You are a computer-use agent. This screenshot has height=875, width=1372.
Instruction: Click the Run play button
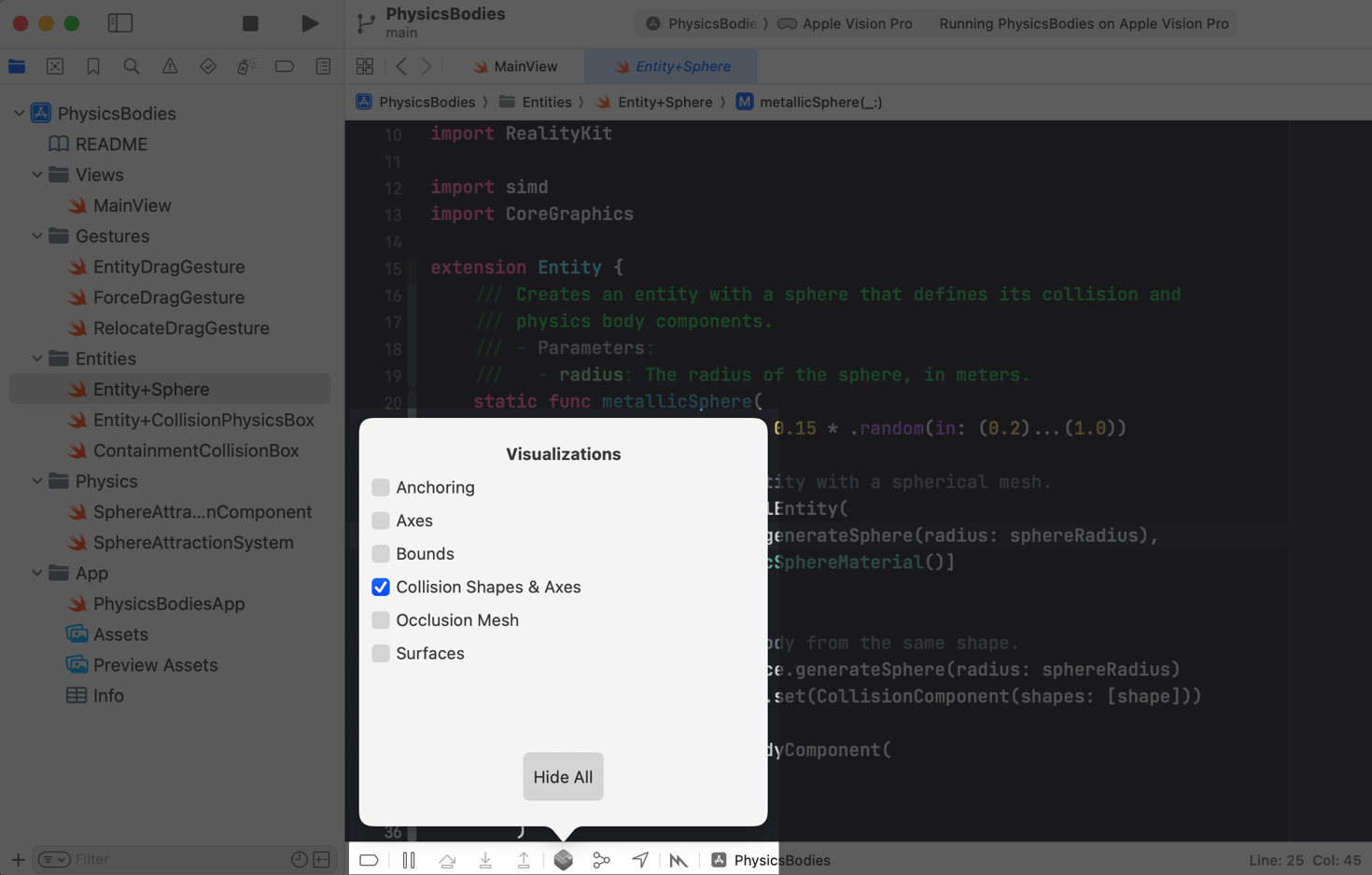[310, 23]
